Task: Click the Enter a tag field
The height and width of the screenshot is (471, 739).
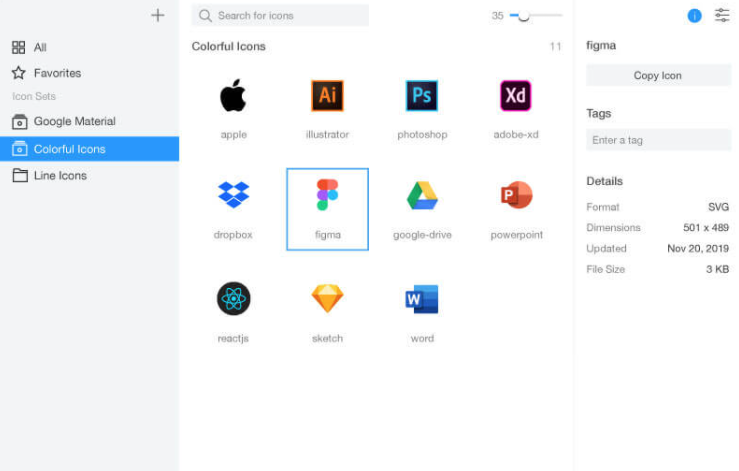Action: pos(658,140)
